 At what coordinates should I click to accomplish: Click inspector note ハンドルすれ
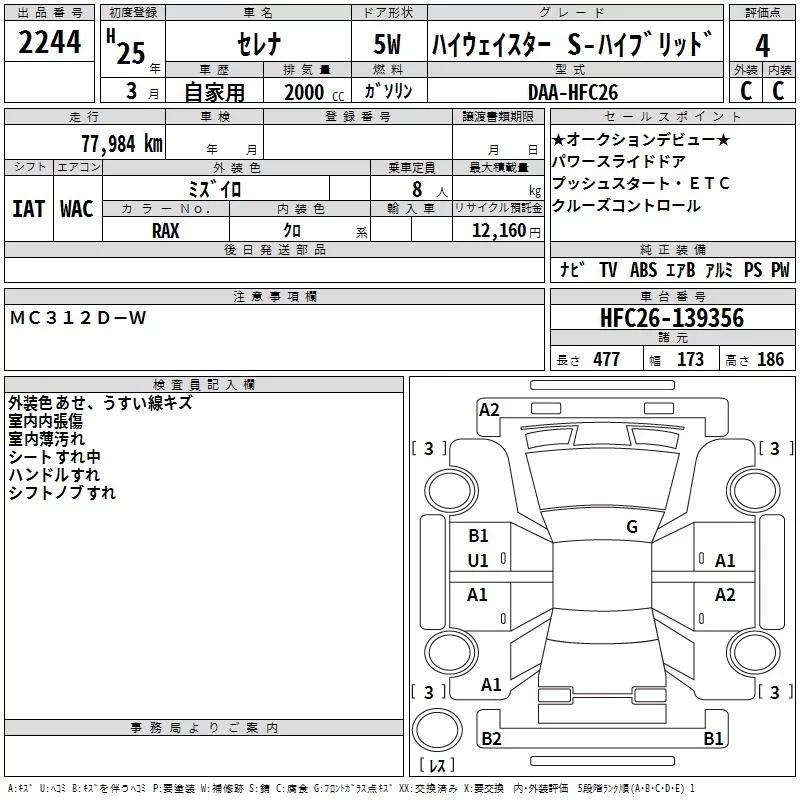coord(54,474)
